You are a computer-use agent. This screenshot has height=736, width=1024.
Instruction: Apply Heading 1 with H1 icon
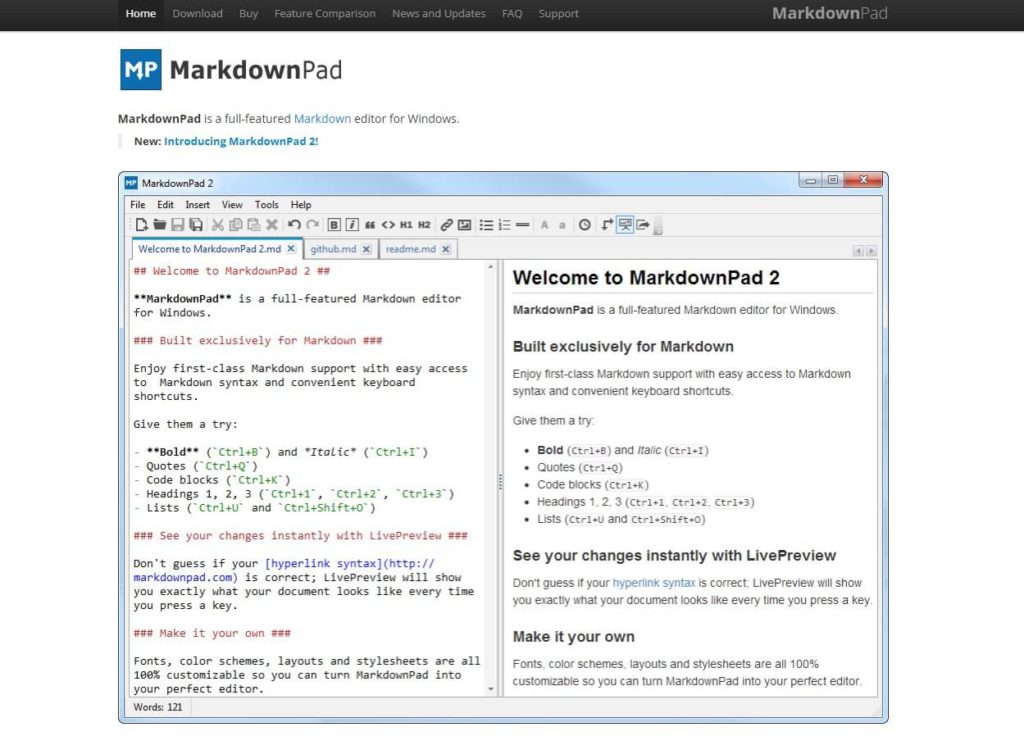pyautogui.click(x=406, y=225)
